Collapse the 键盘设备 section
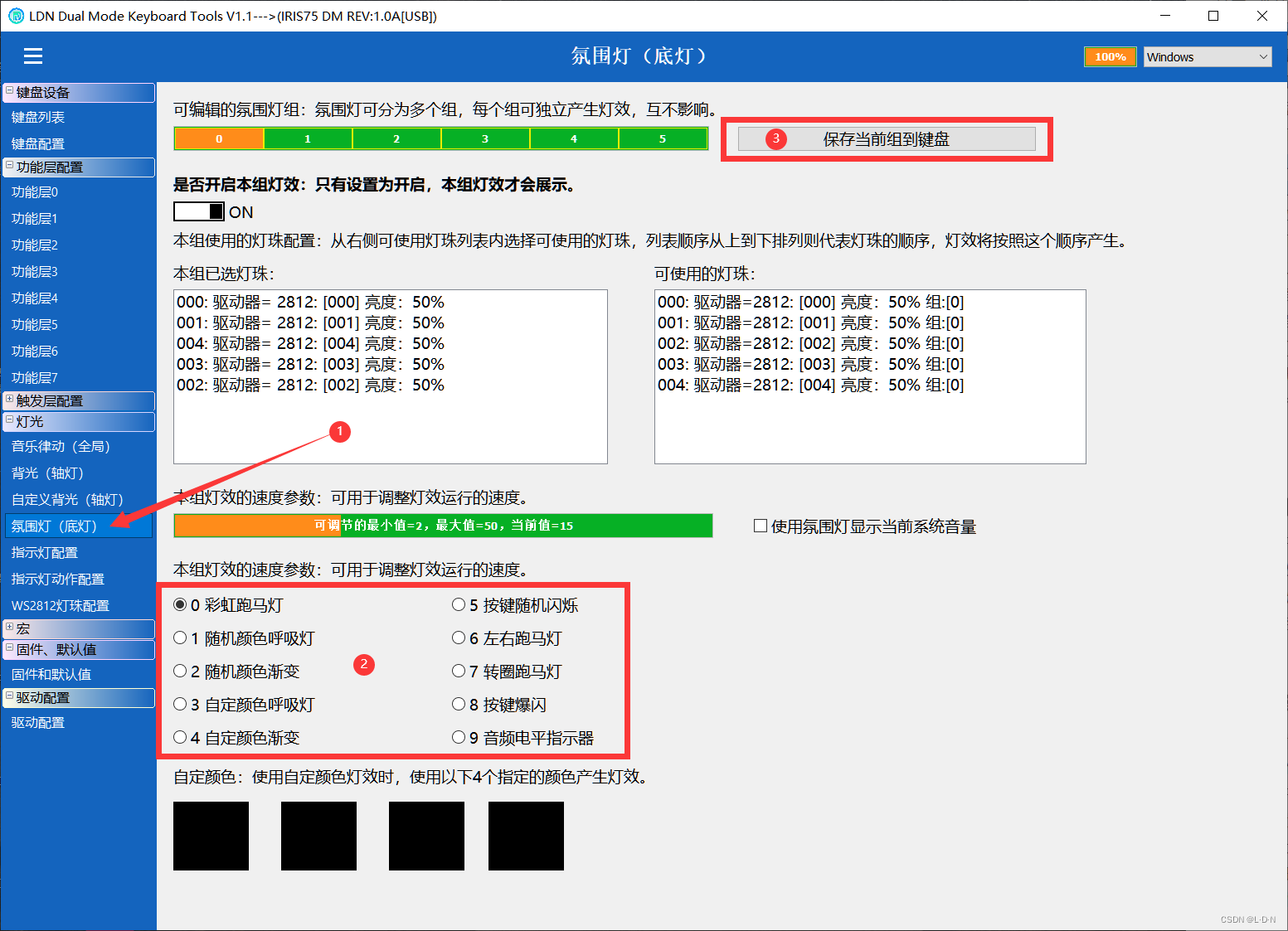This screenshot has width=1288, height=931. (x=9, y=90)
